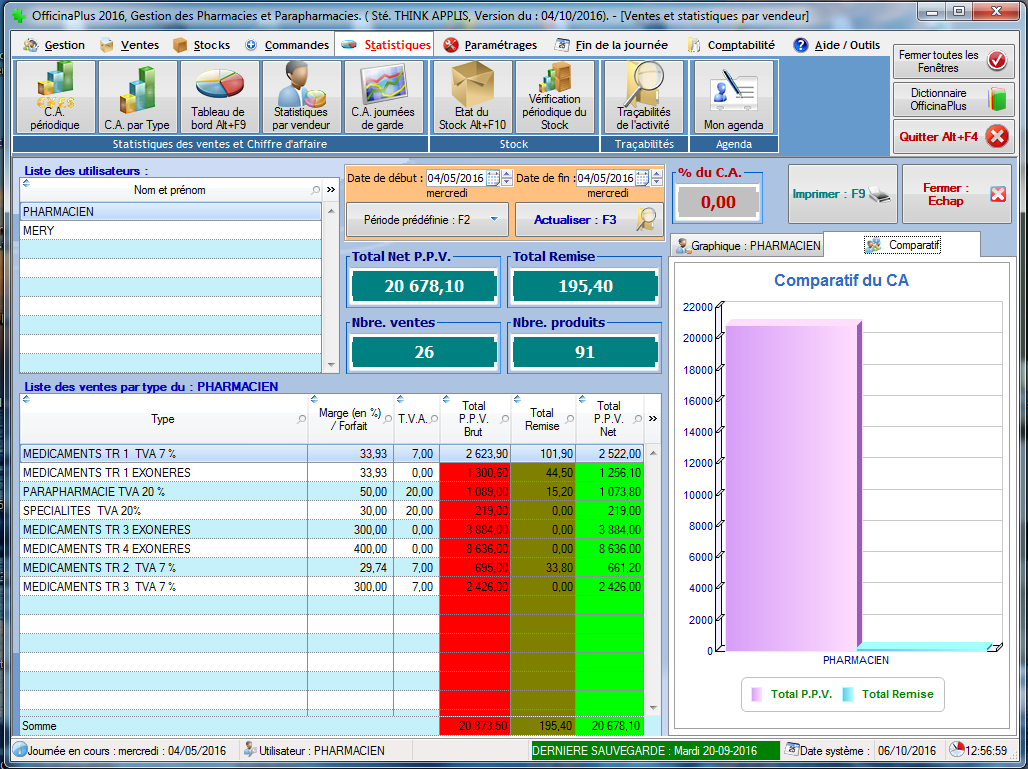Expand user list columns chevron
The height and width of the screenshot is (769, 1028).
(x=330, y=189)
